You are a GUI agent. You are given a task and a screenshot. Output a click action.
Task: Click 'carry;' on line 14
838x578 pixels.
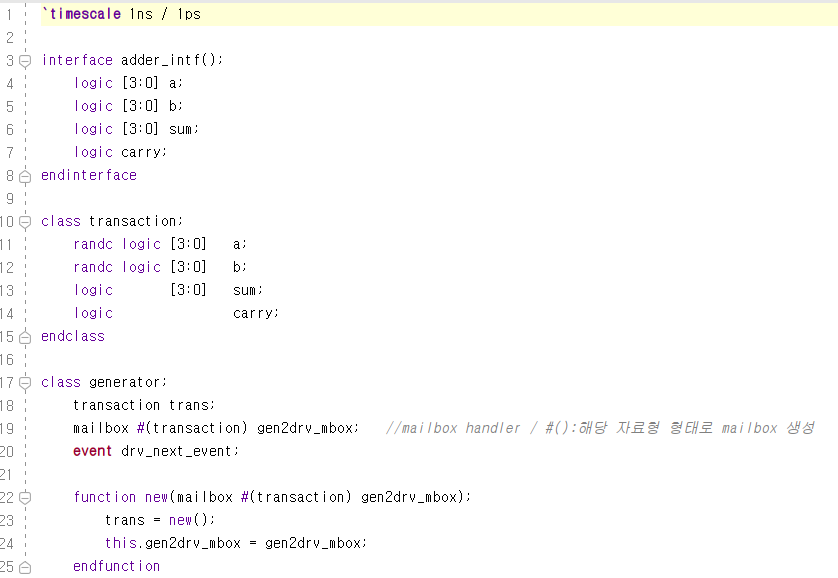pos(255,313)
